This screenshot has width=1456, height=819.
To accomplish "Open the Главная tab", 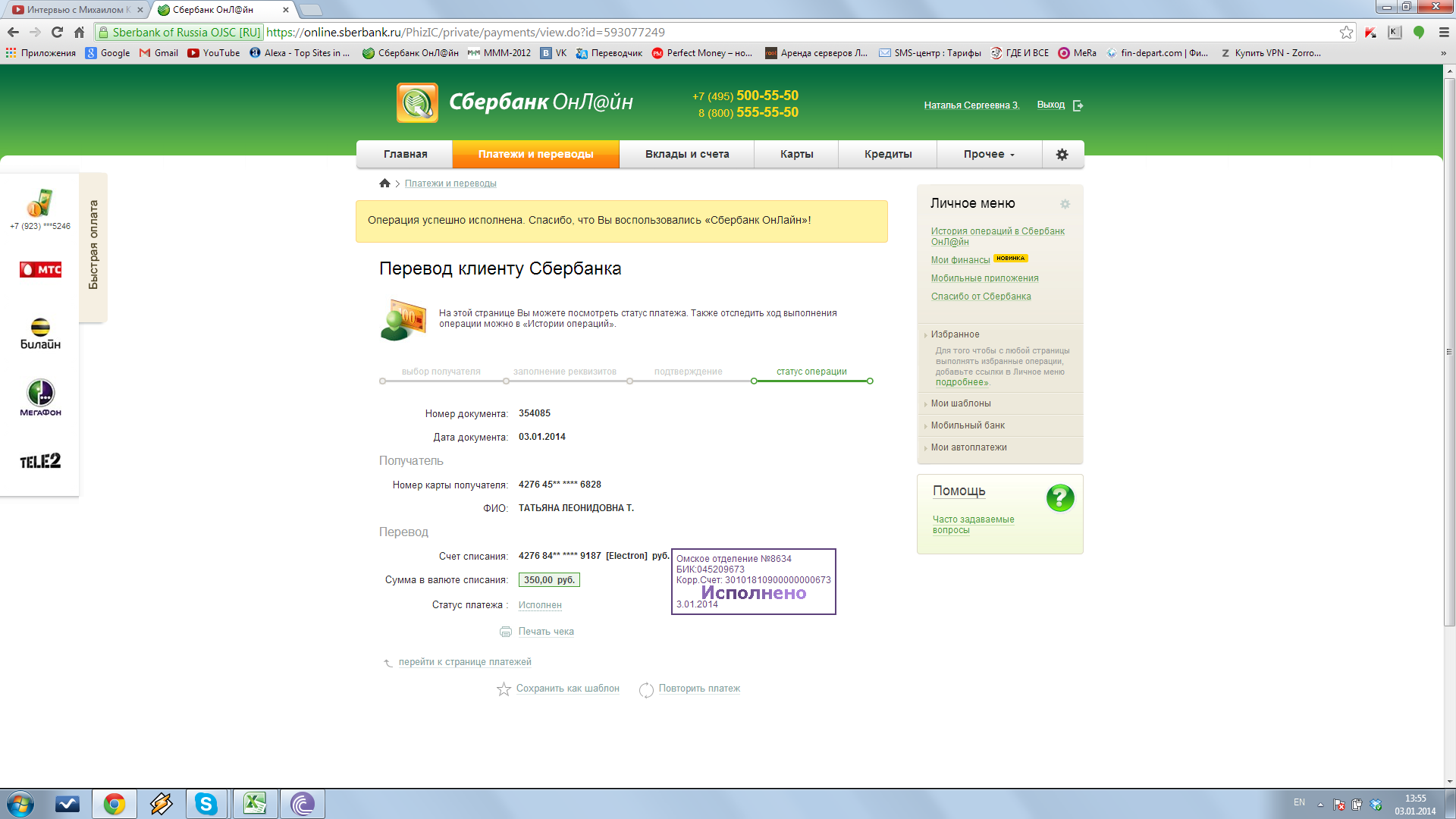I will (405, 154).
